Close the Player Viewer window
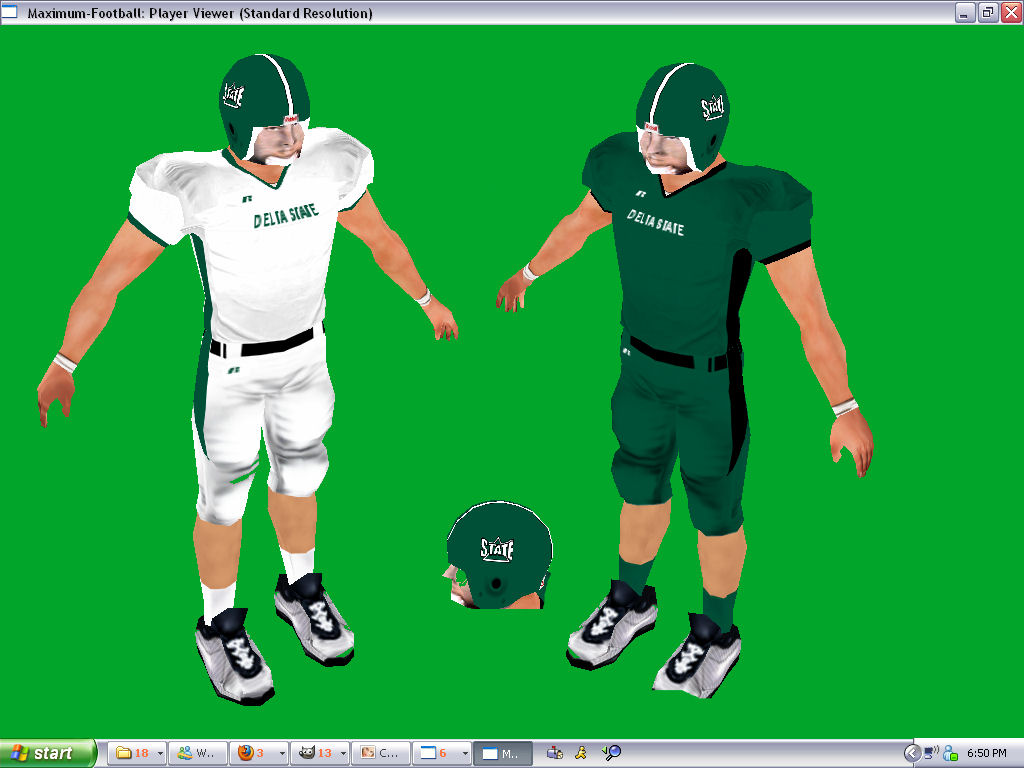Image resolution: width=1024 pixels, height=768 pixels. (1012, 12)
